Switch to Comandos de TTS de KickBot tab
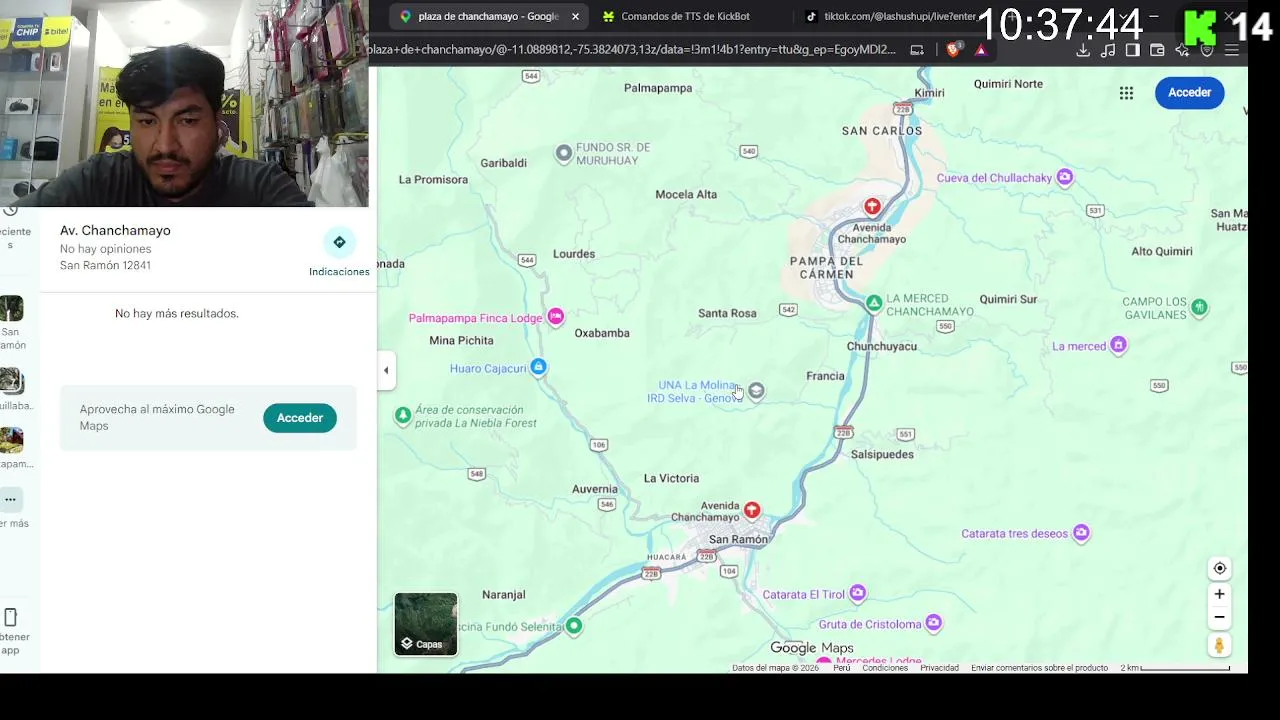1280x720 pixels. pos(685,17)
